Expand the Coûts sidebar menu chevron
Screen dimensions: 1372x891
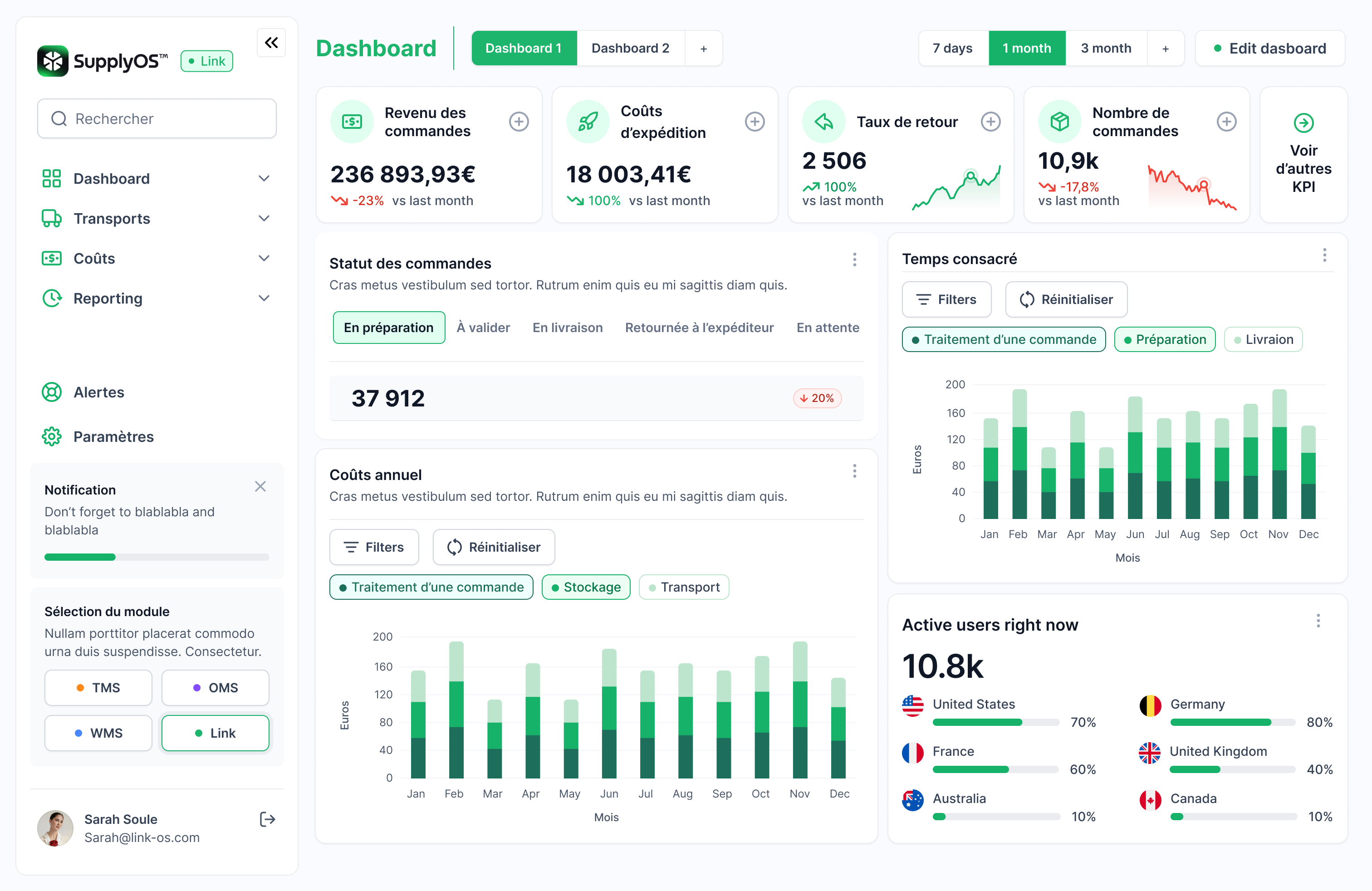coord(264,258)
